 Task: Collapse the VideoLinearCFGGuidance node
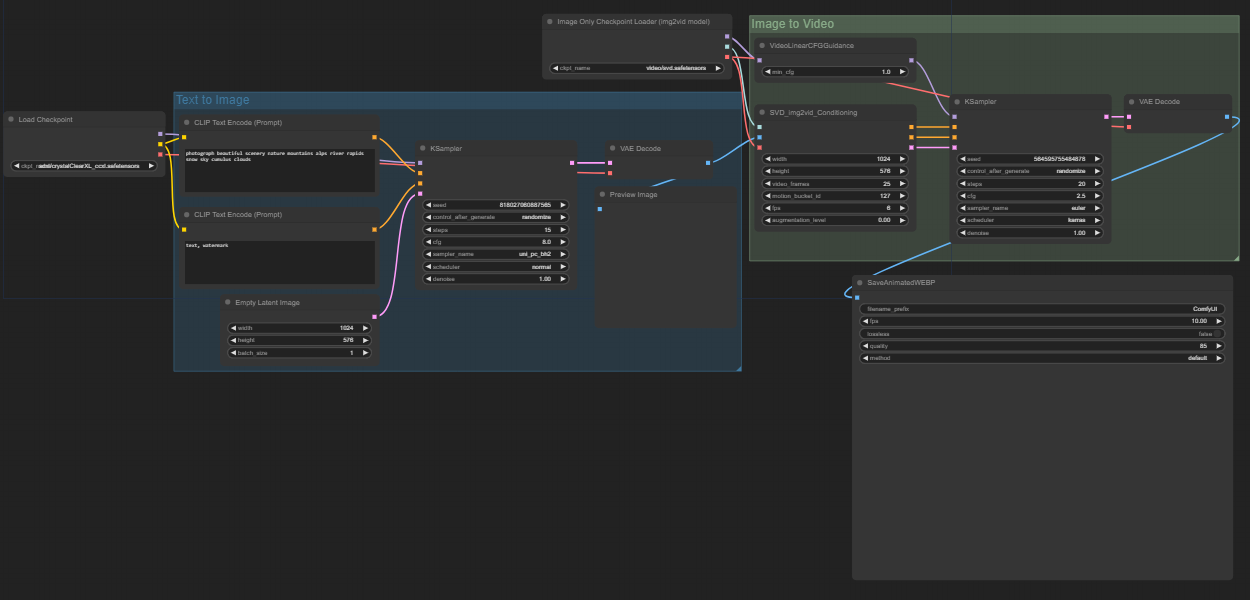point(761,45)
